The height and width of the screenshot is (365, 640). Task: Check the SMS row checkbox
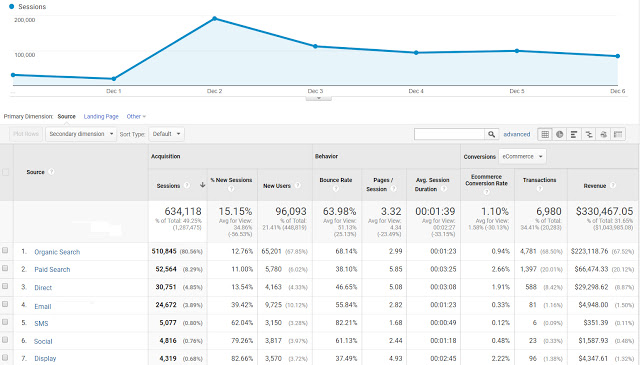[x=5, y=322]
